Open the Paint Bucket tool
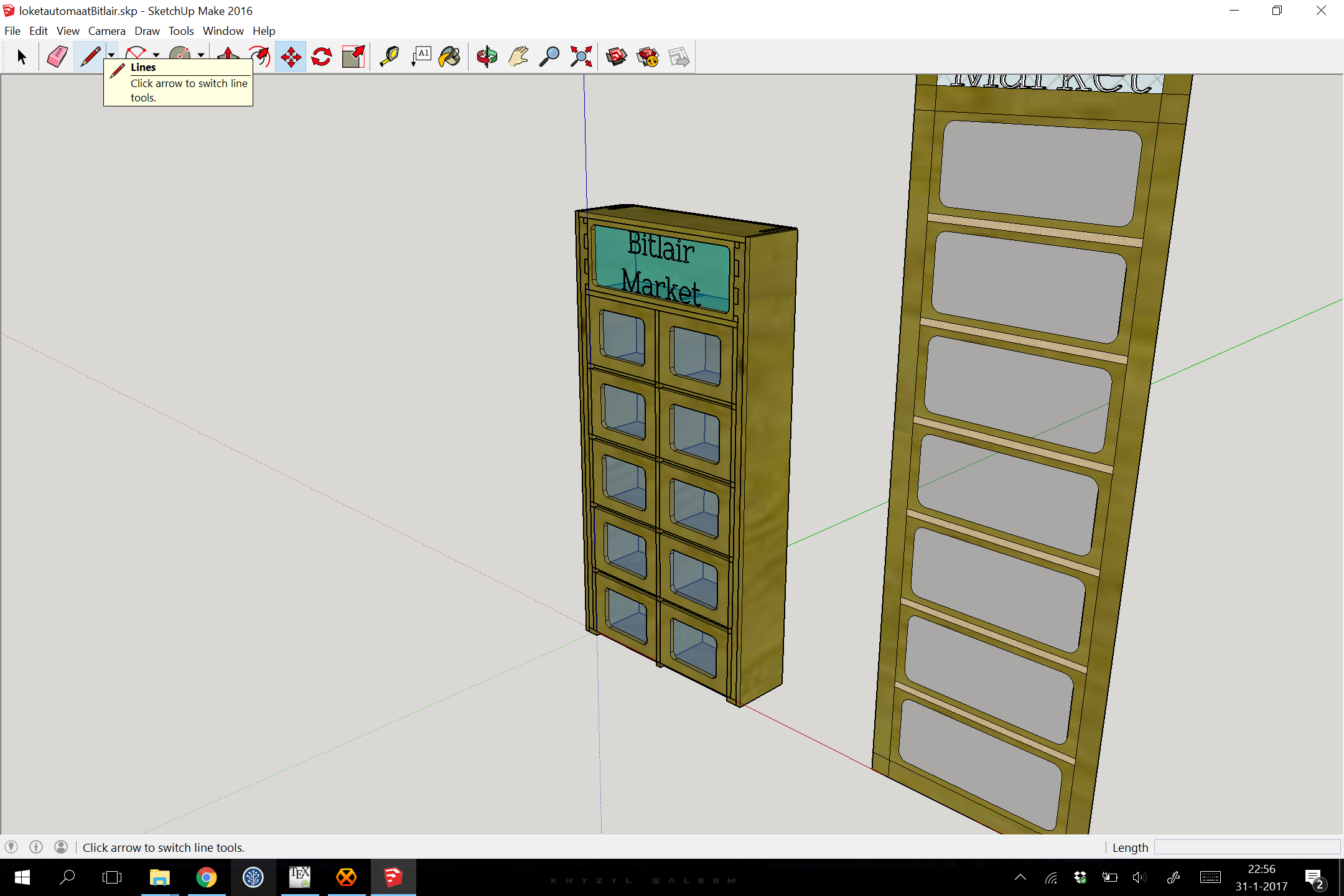This screenshot has height=896, width=1344. pos(450,57)
